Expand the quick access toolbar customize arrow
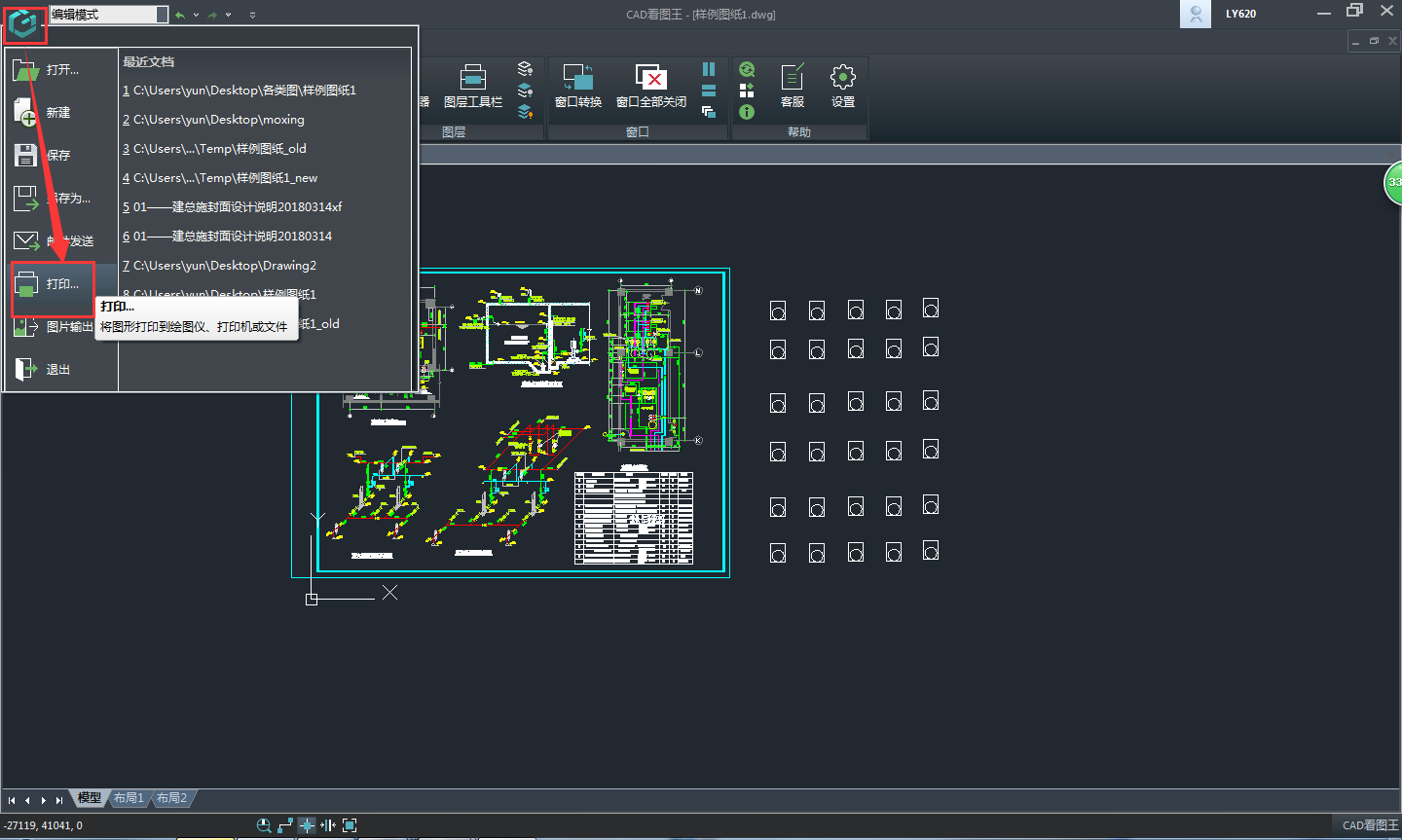The height and width of the screenshot is (840, 1402). click(x=252, y=16)
